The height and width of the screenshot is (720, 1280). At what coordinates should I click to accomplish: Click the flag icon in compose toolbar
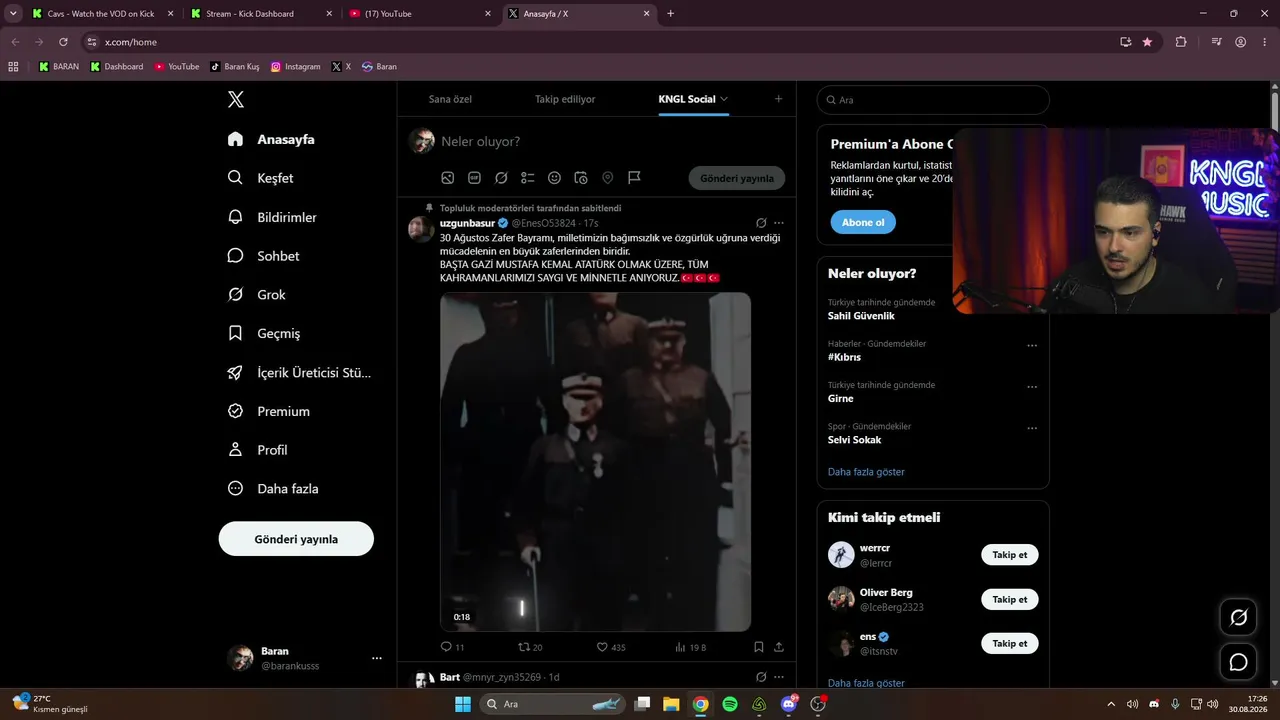(x=634, y=178)
